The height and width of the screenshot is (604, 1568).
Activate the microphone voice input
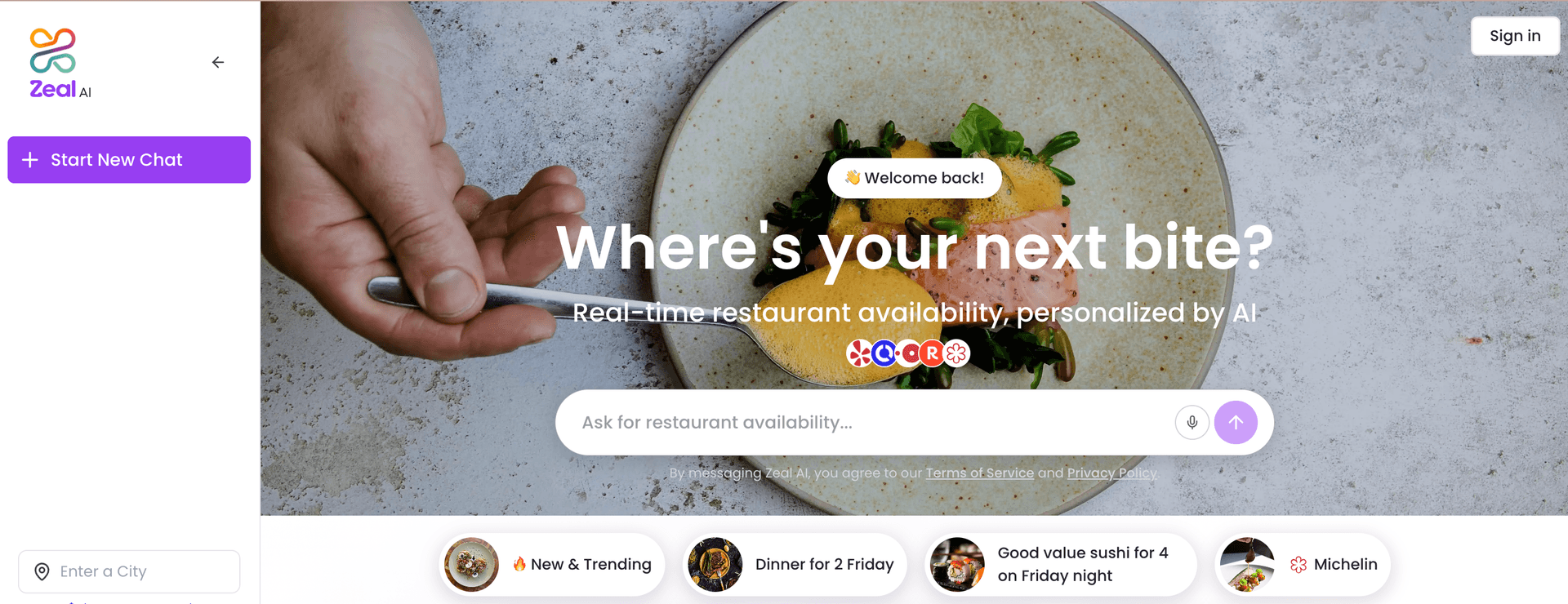[x=1192, y=422]
